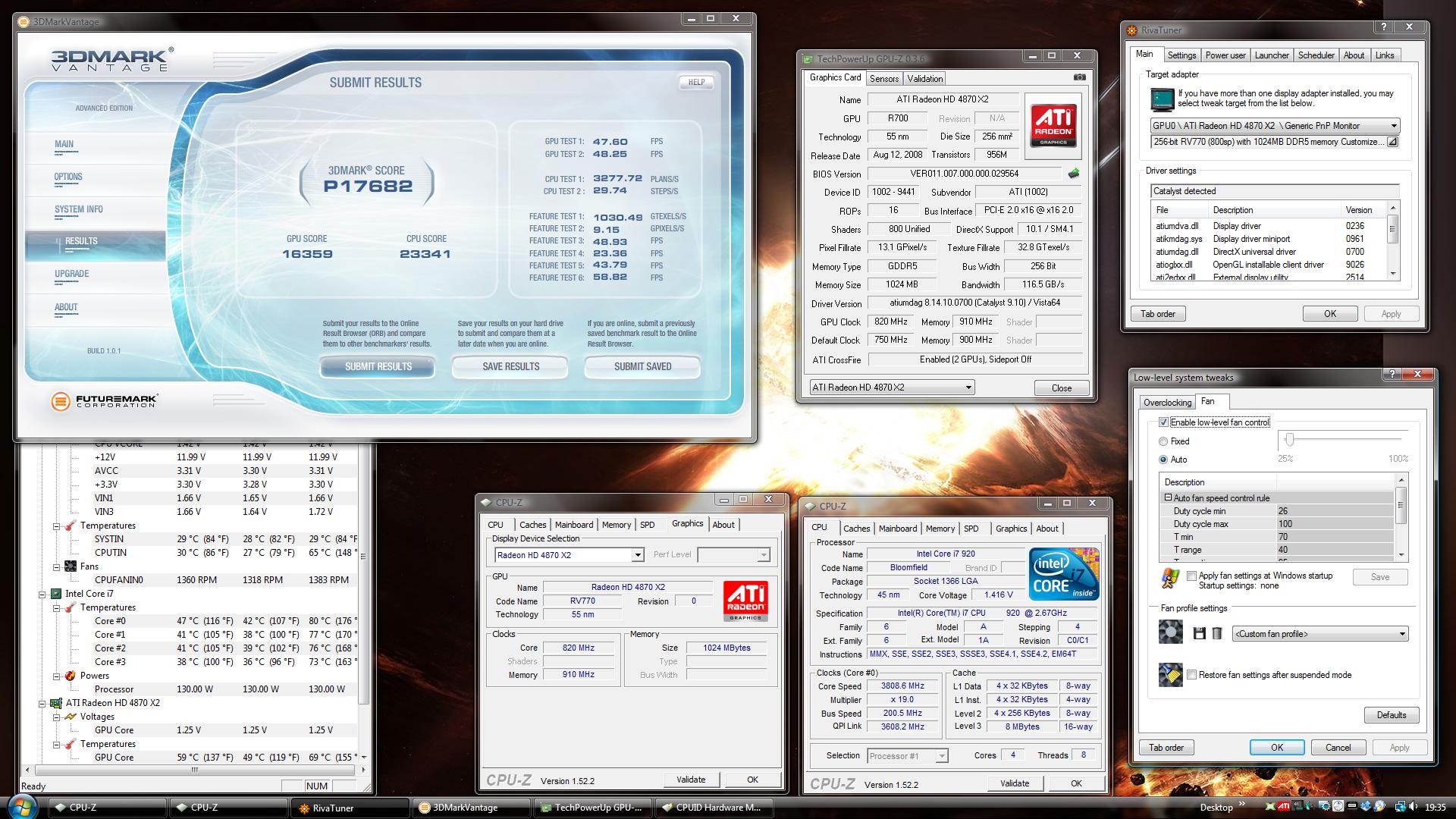The width and height of the screenshot is (1456, 819).
Task: Select the Auto fan radio button
Action: coord(1163,460)
